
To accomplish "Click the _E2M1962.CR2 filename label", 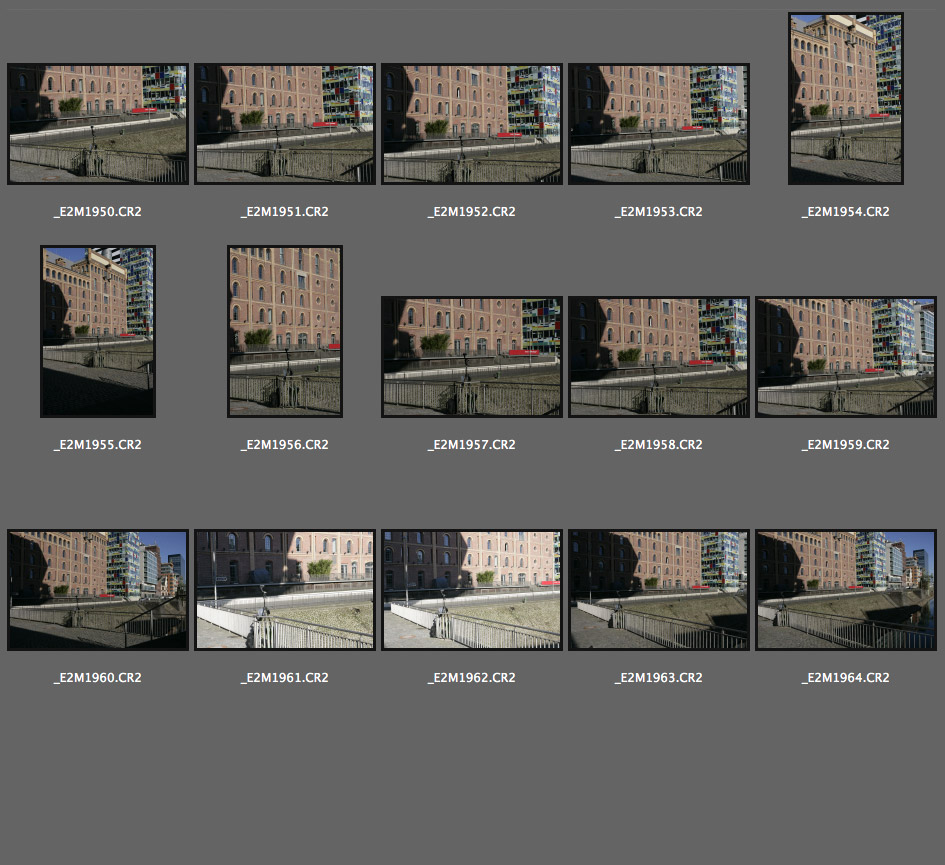I will coord(471,678).
